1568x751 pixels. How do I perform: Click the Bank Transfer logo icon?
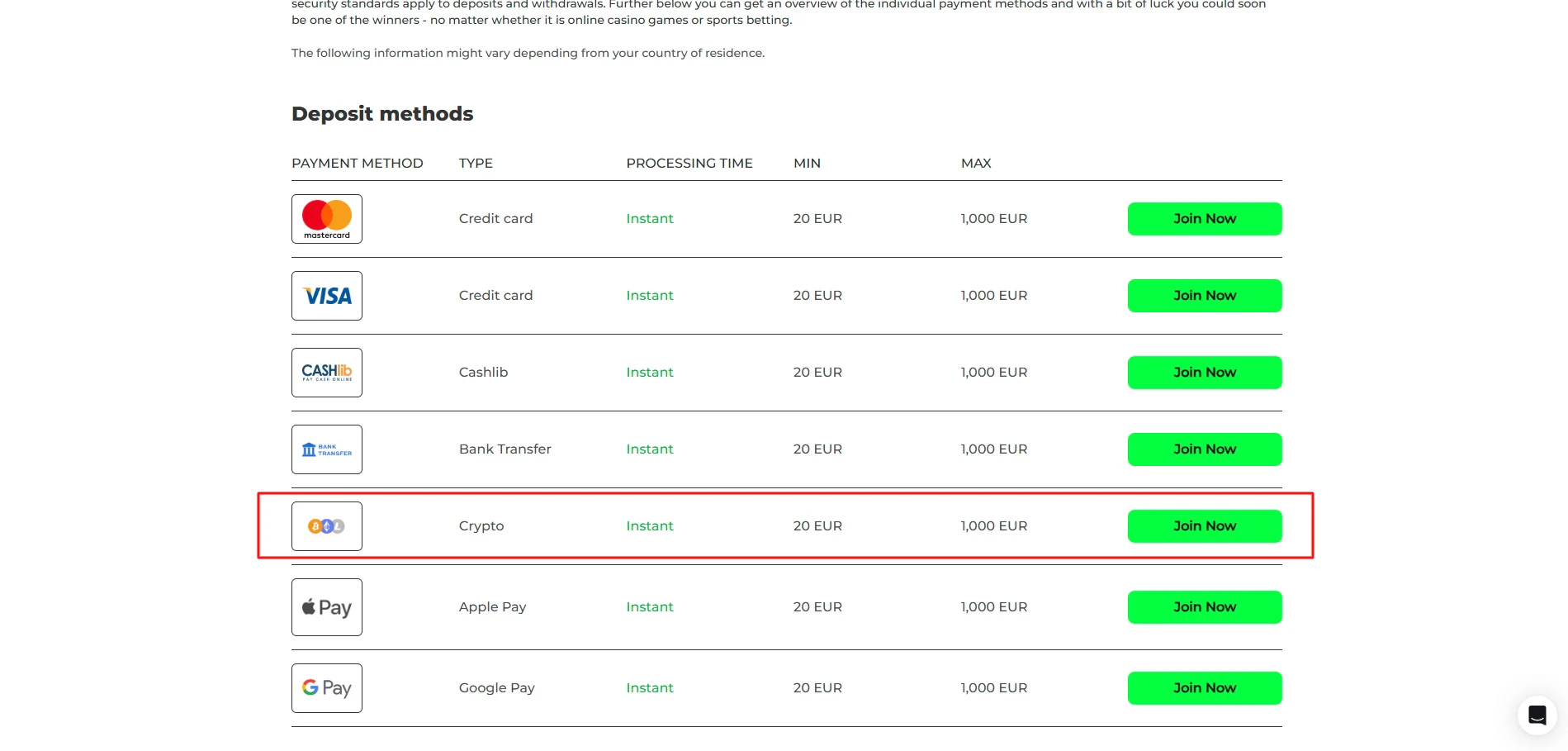pyautogui.click(x=326, y=449)
